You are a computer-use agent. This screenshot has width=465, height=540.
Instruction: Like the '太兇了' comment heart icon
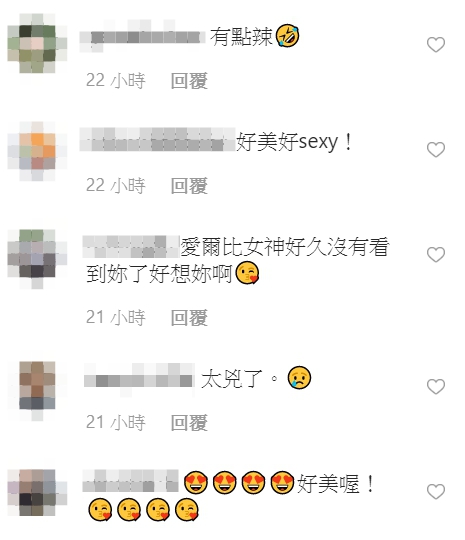tap(436, 386)
